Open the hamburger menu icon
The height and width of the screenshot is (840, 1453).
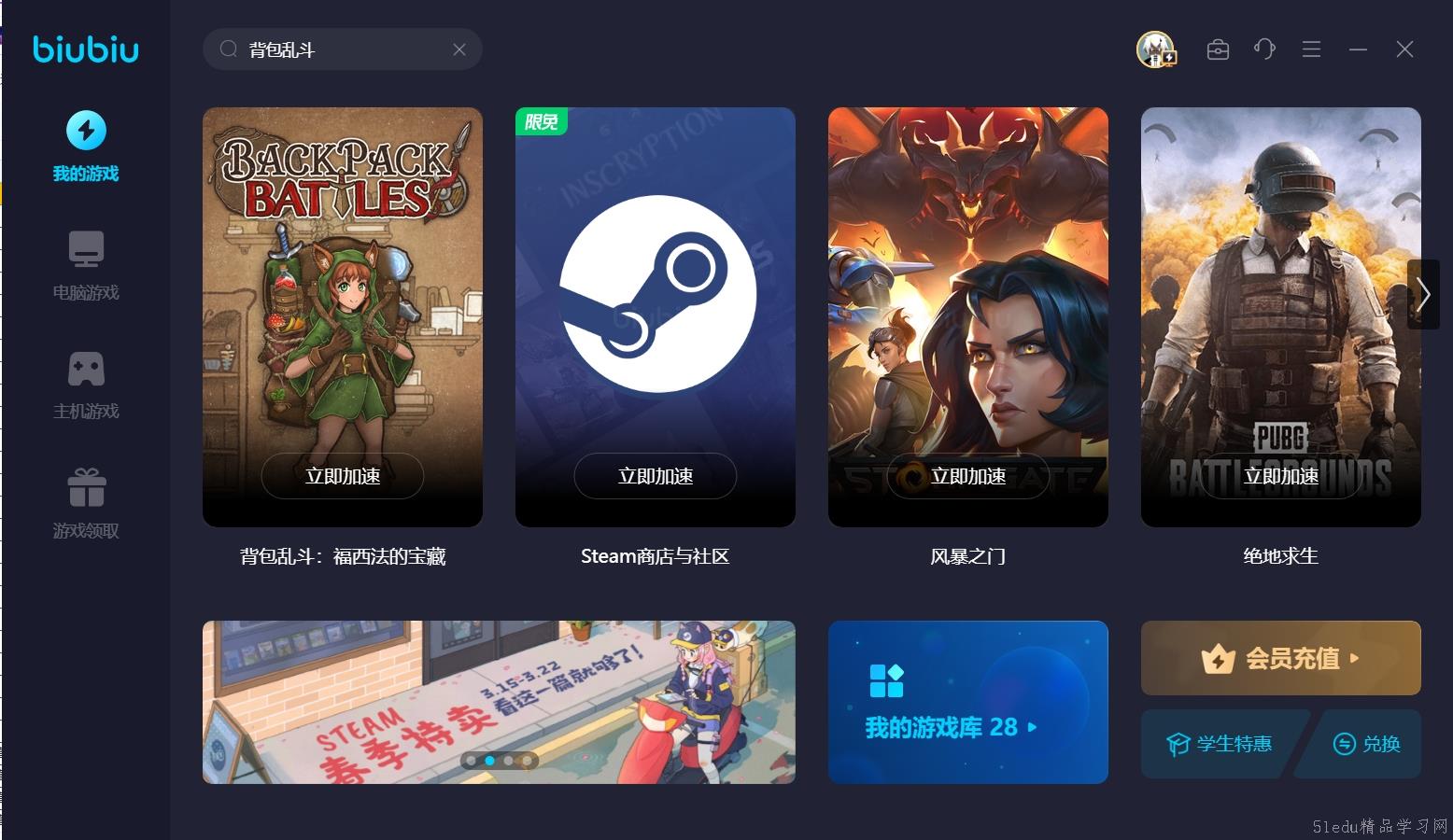coord(1311,49)
